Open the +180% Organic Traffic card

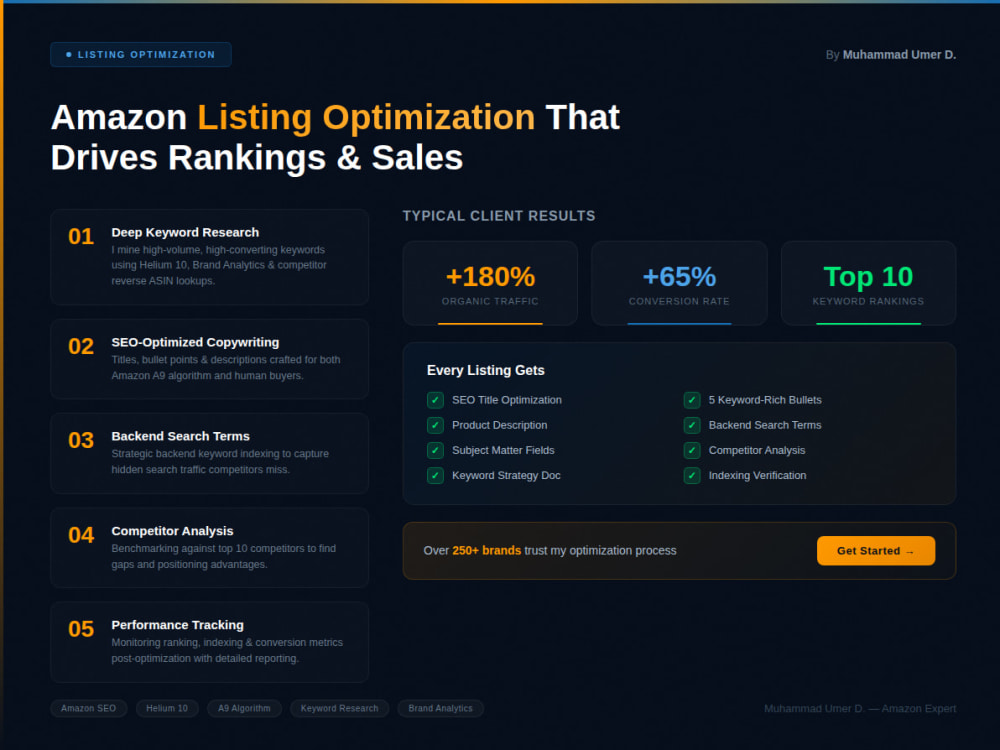[x=490, y=283]
